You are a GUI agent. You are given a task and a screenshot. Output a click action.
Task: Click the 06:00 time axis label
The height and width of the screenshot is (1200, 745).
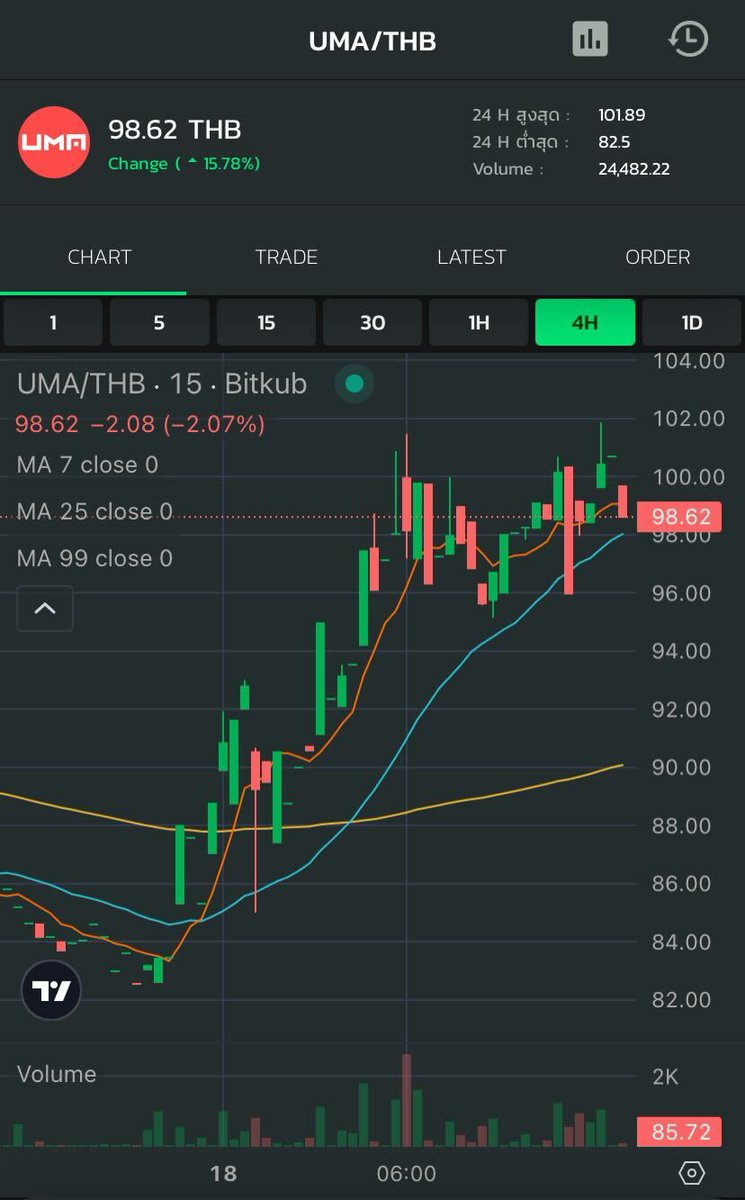coord(406,1173)
